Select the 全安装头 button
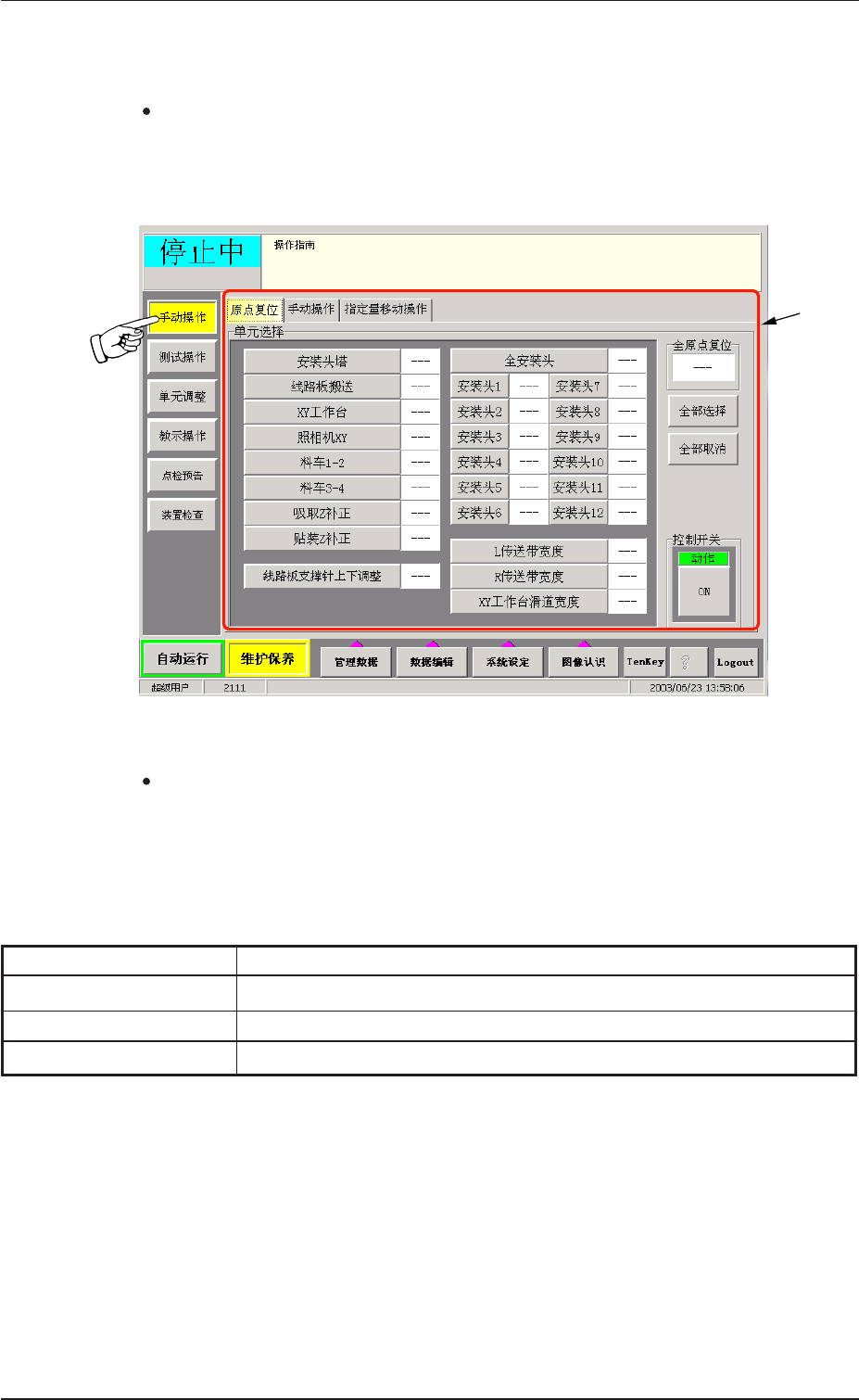The height and width of the screenshot is (1400, 859). point(529,361)
